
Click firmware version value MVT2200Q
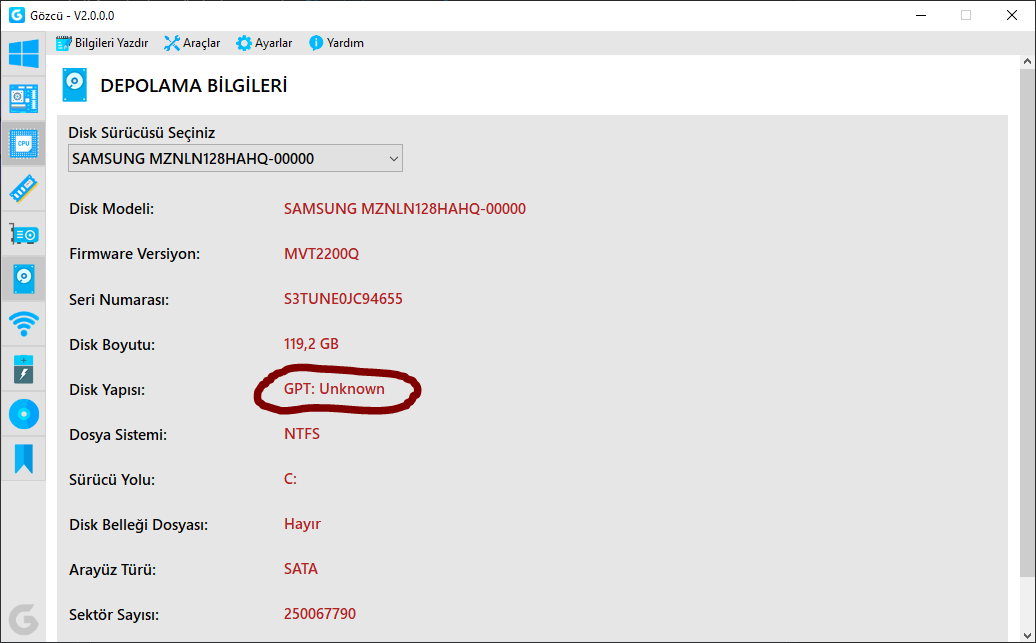point(322,254)
